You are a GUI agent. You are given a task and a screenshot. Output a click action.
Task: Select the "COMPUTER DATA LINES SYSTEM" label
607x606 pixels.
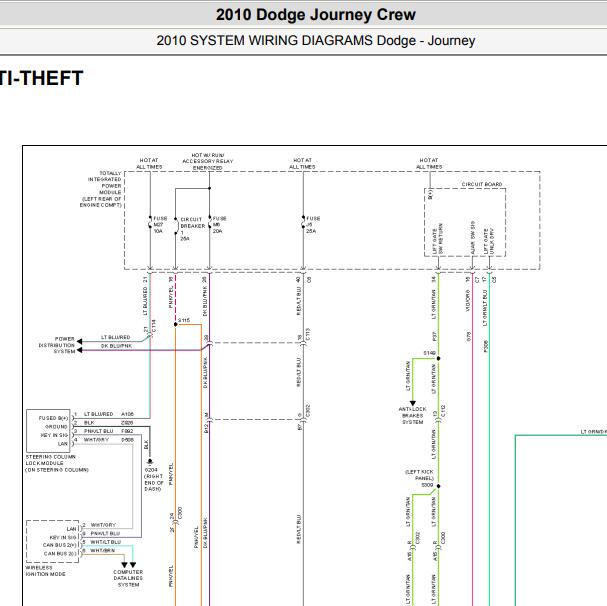point(128,578)
